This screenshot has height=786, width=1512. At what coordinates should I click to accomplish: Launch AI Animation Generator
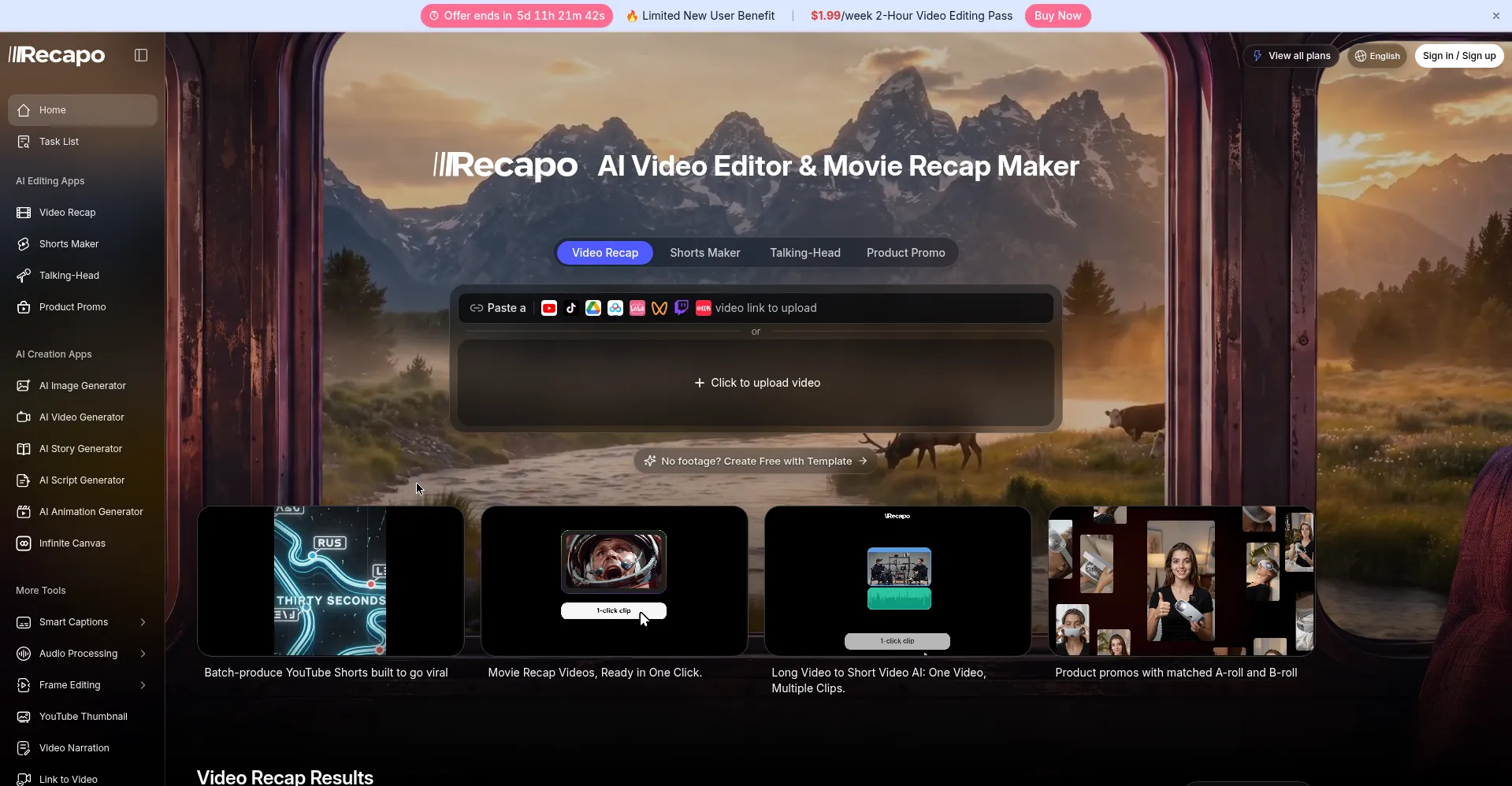point(83,512)
